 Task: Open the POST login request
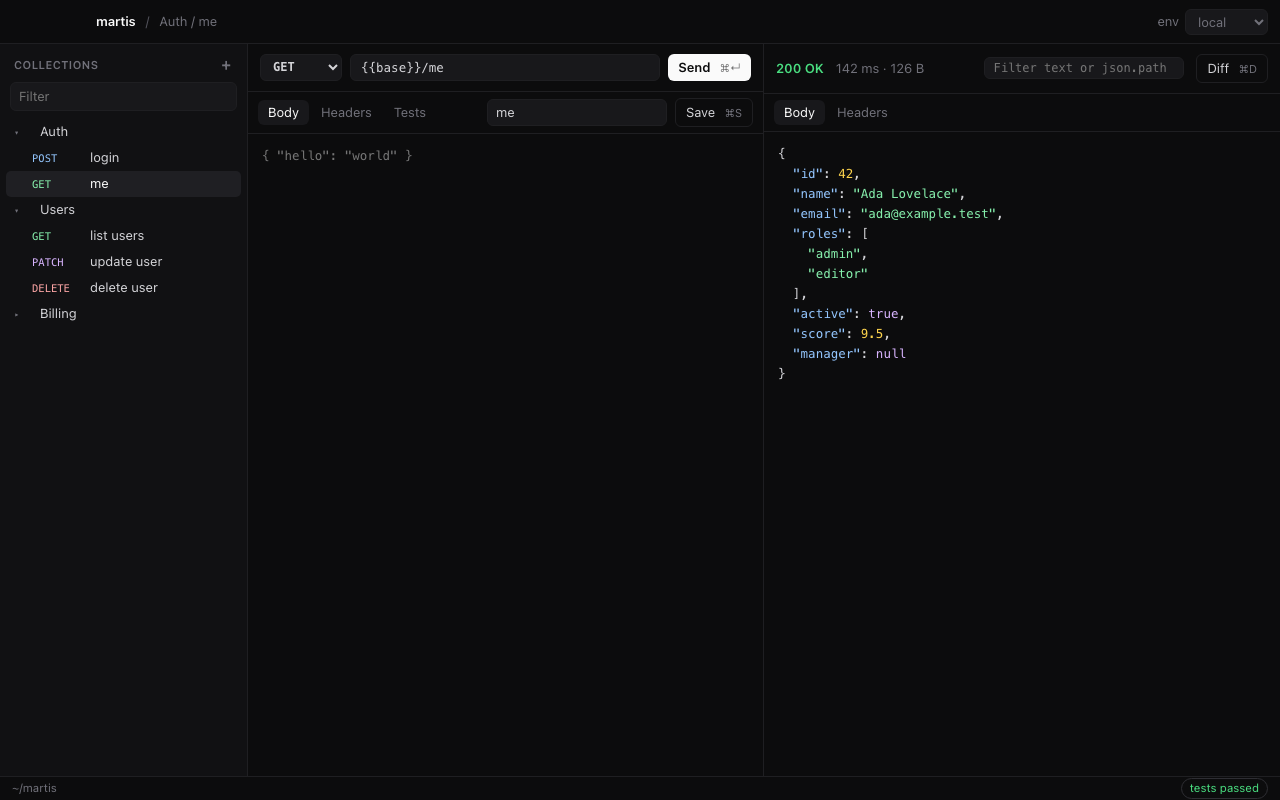[x=124, y=158]
